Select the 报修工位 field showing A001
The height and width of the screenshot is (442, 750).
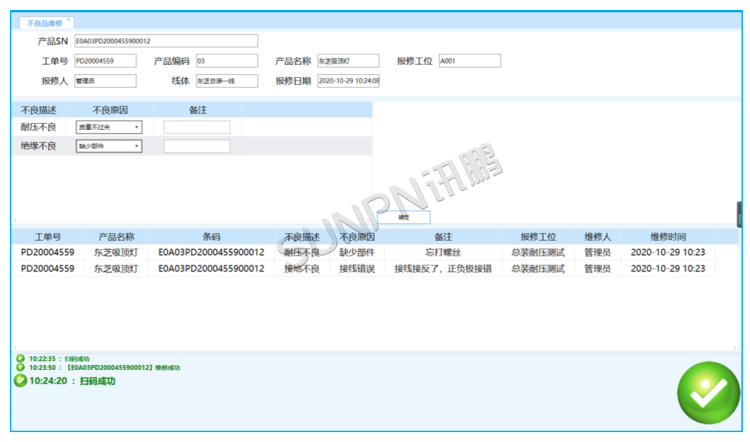(468, 61)
